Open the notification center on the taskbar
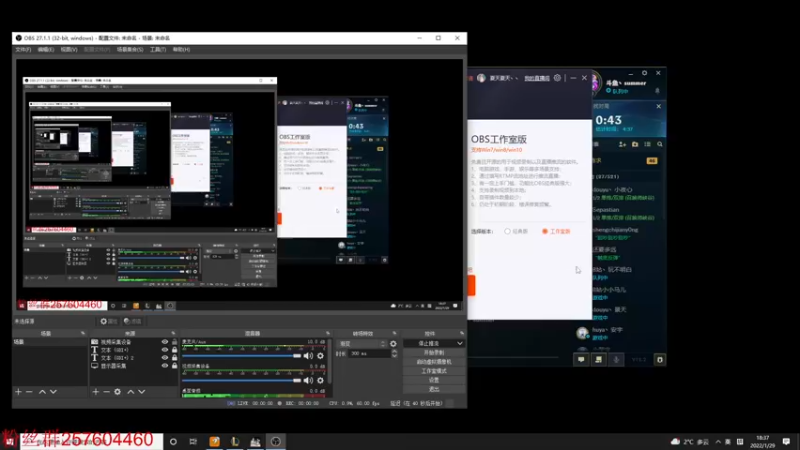800x450 pixels. [786, 441]
